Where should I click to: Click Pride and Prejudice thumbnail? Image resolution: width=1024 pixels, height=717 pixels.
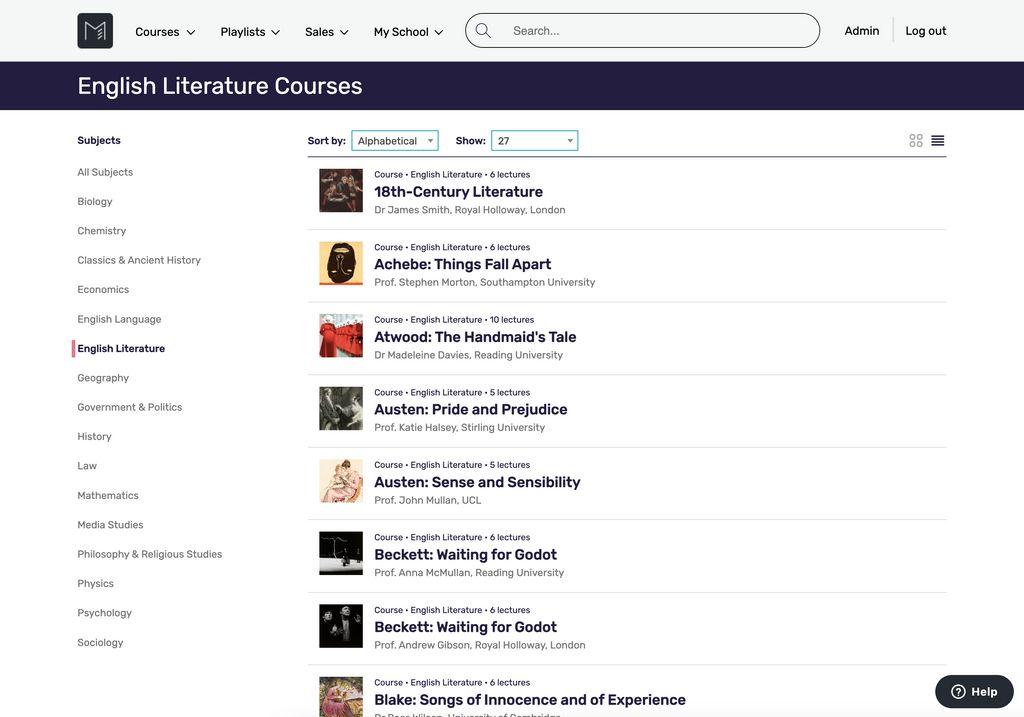341,408
